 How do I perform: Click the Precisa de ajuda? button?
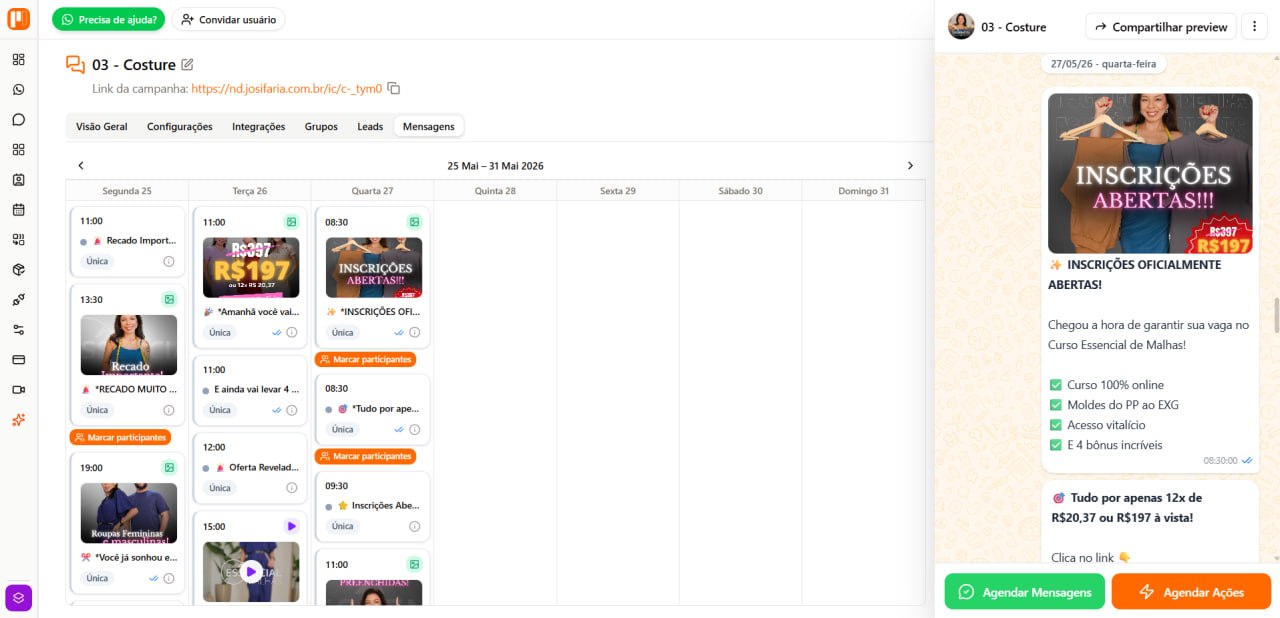109,19
